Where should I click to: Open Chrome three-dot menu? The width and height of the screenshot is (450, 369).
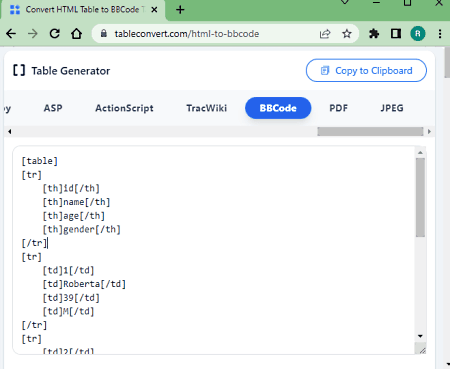[440, 34]
